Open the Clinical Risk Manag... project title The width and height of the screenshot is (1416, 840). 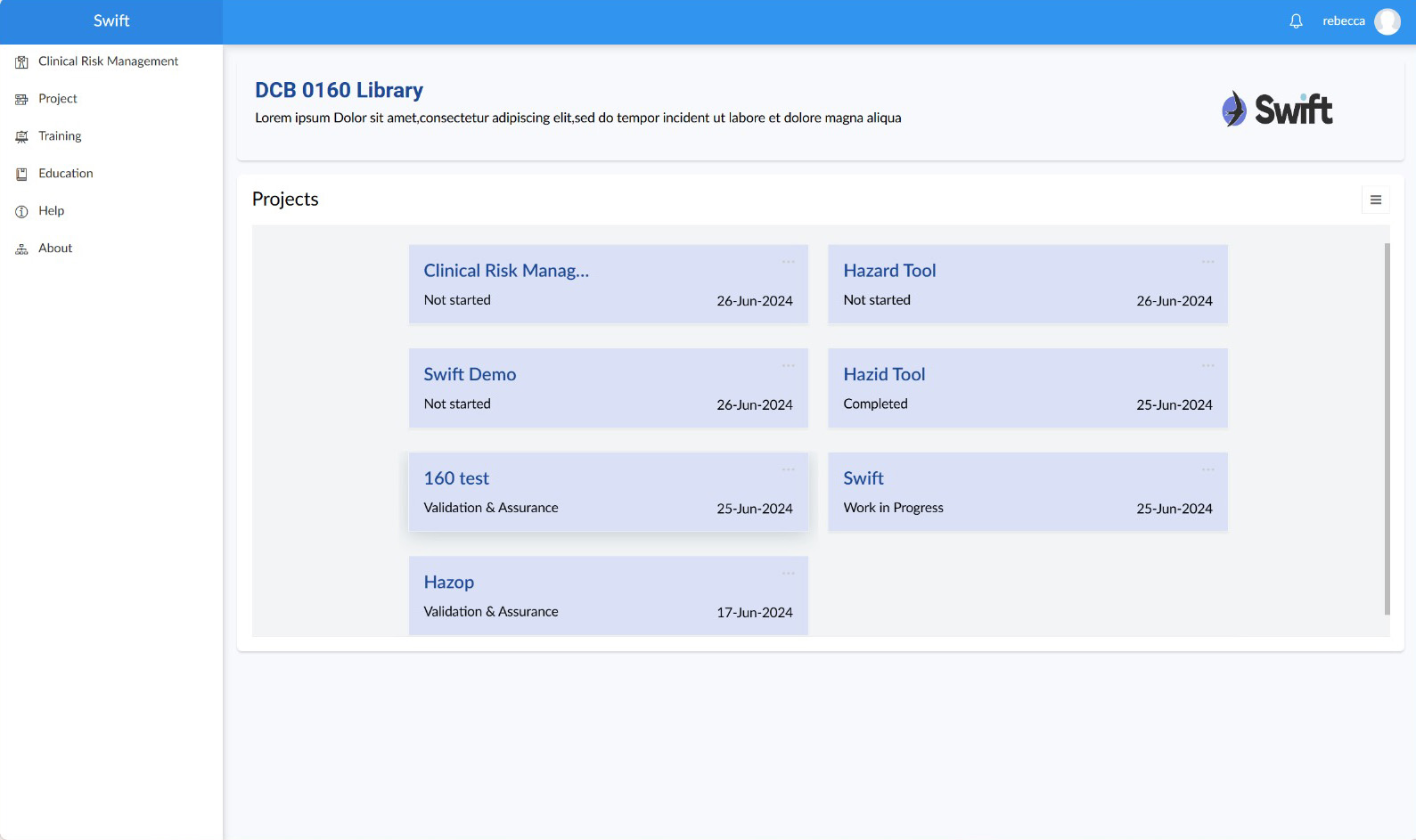505,271
